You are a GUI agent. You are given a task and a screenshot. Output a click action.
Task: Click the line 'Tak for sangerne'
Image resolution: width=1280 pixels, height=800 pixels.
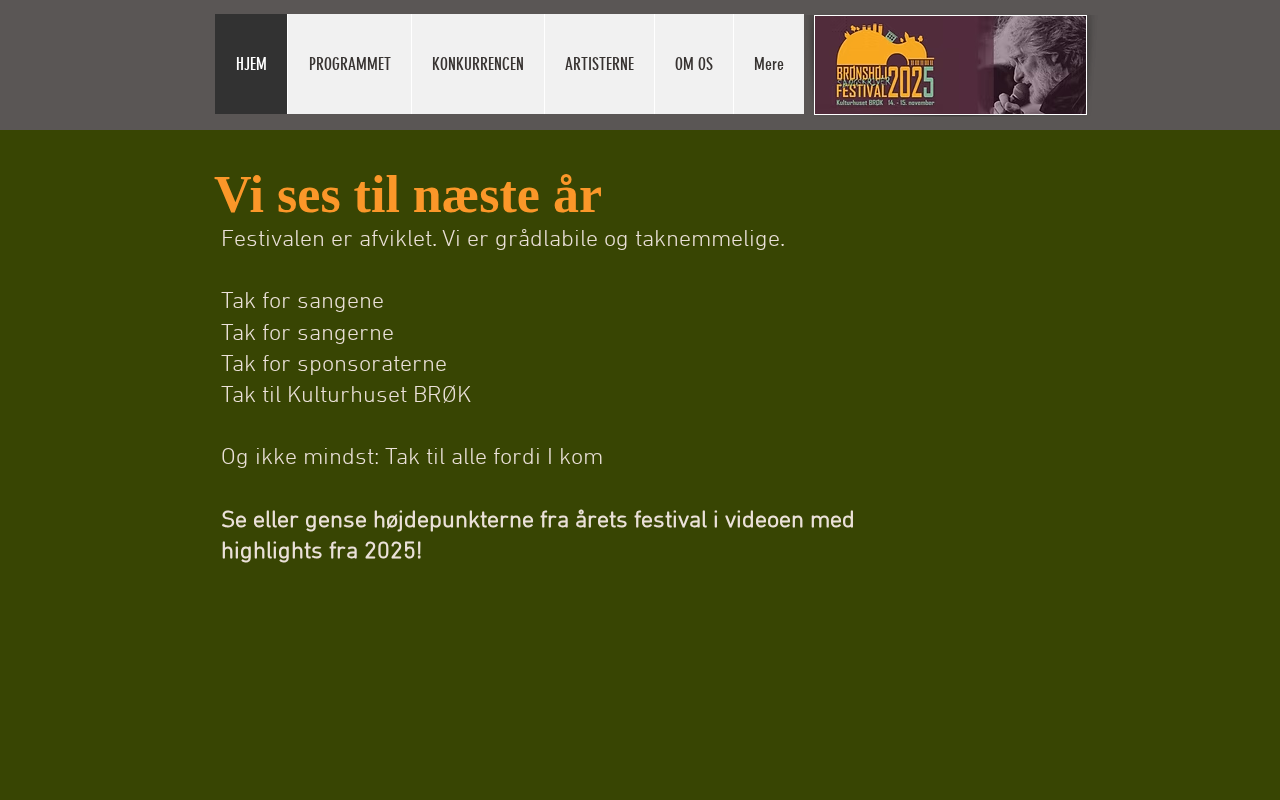click(307, 334)
